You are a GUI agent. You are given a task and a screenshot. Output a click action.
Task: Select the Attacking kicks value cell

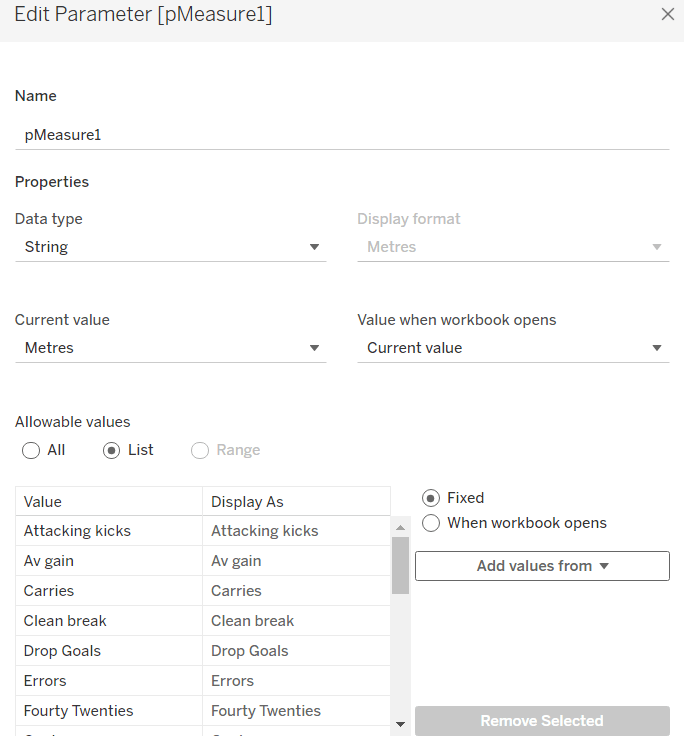[x=78, y=531]
